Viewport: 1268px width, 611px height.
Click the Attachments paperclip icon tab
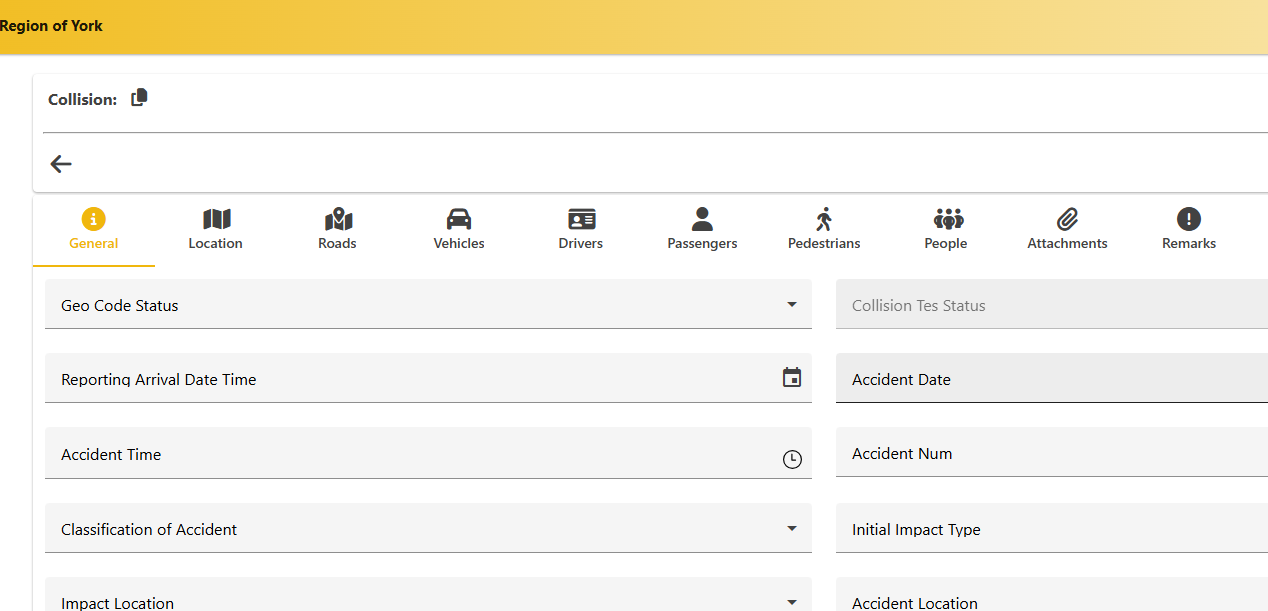tap(1067, 229)
